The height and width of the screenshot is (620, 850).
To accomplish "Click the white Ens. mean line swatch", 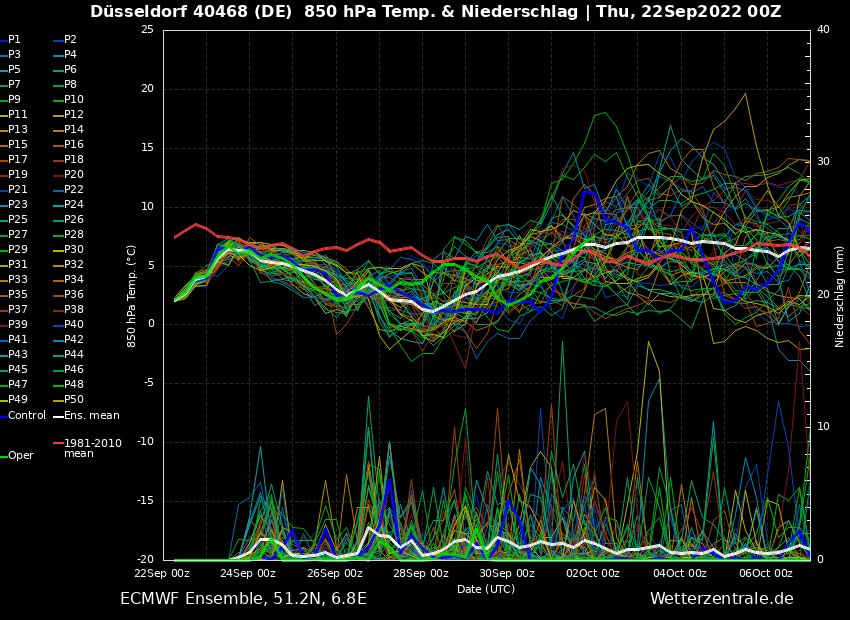I will coord(58,416).
